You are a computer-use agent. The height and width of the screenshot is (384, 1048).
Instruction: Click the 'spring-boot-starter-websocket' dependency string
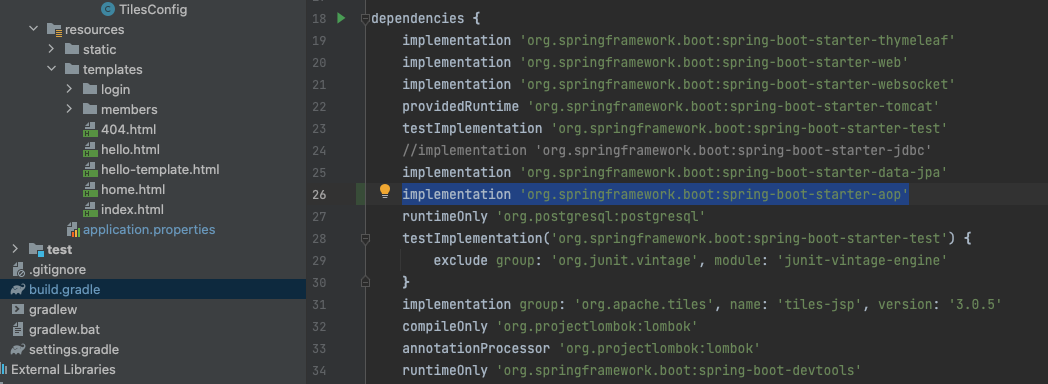coord(737,84)
